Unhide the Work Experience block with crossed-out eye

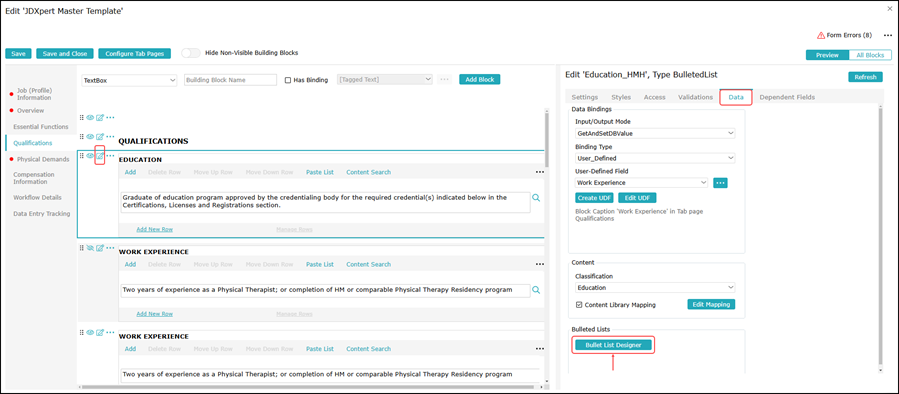90,248
